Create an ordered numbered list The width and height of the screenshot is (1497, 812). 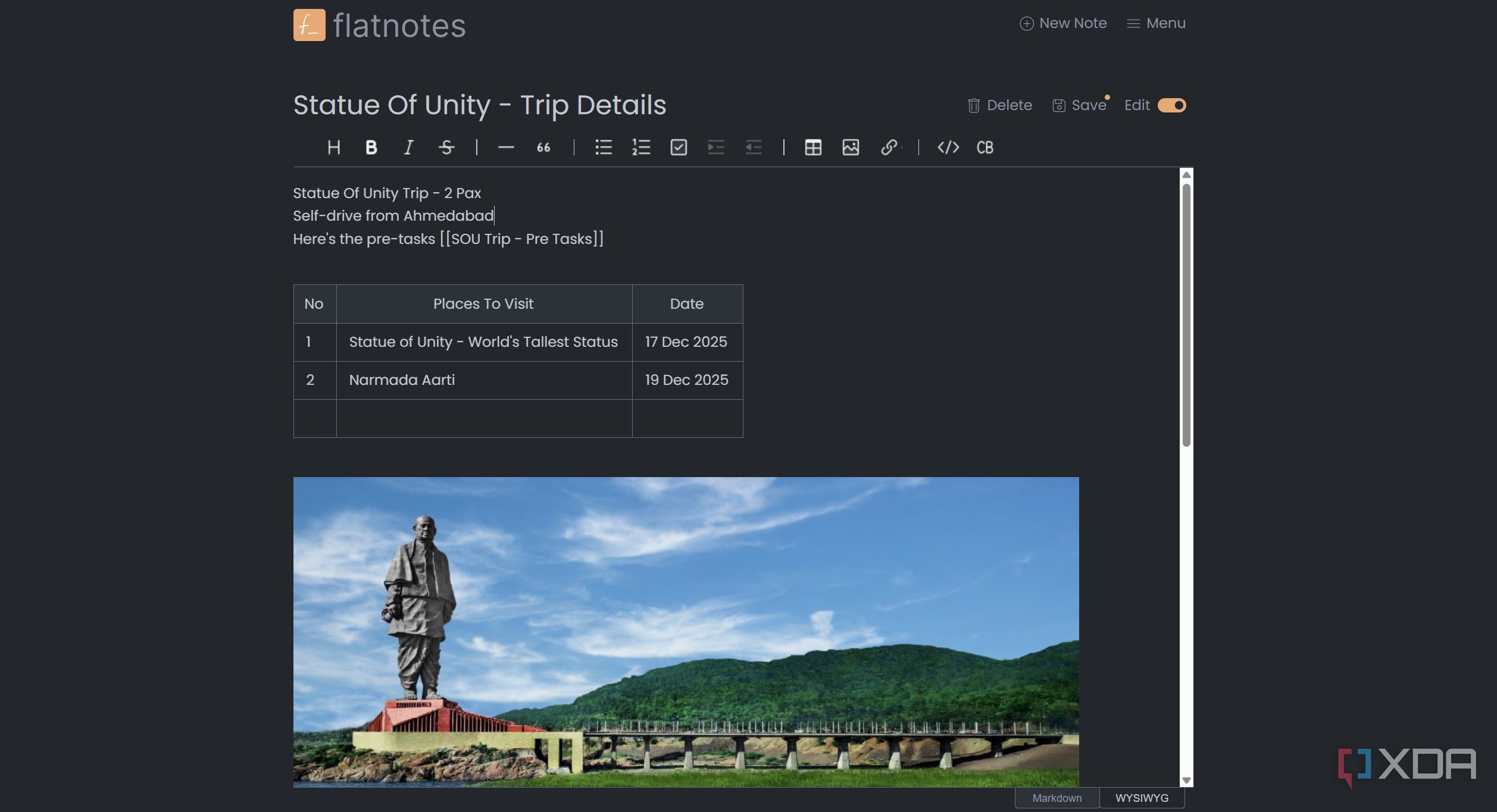coord(641,148)
